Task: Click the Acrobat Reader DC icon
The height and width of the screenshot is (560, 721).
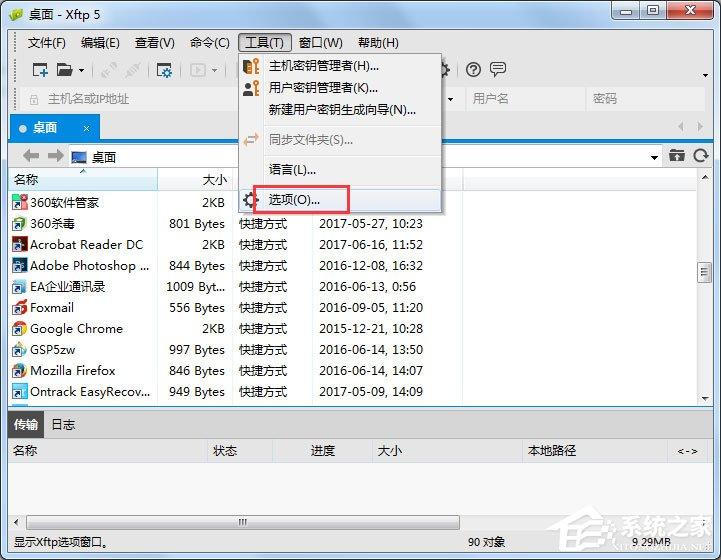Action: 19,245
